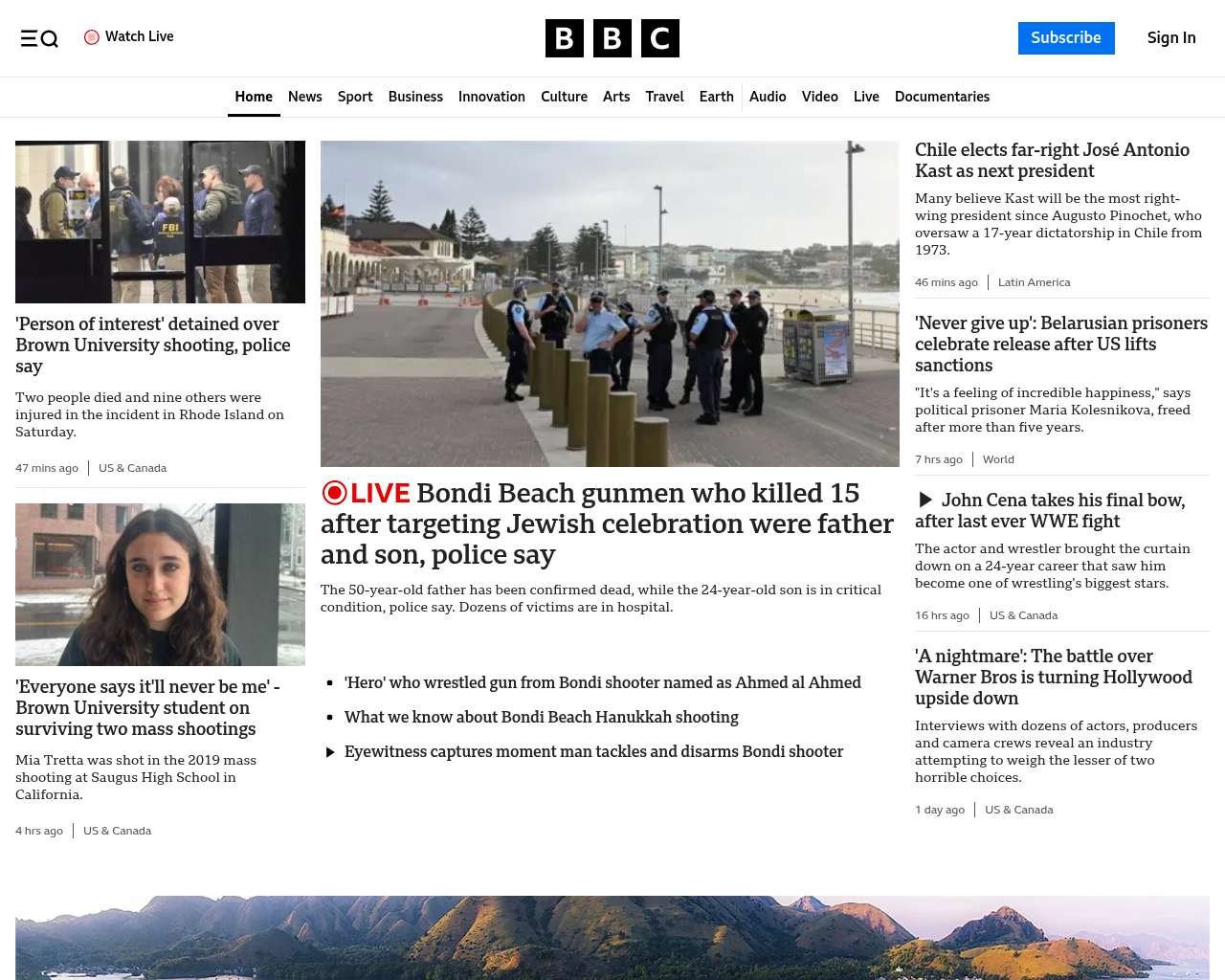Click Sign In
Screen dimensions: 1225x980
pos(1171,38)
